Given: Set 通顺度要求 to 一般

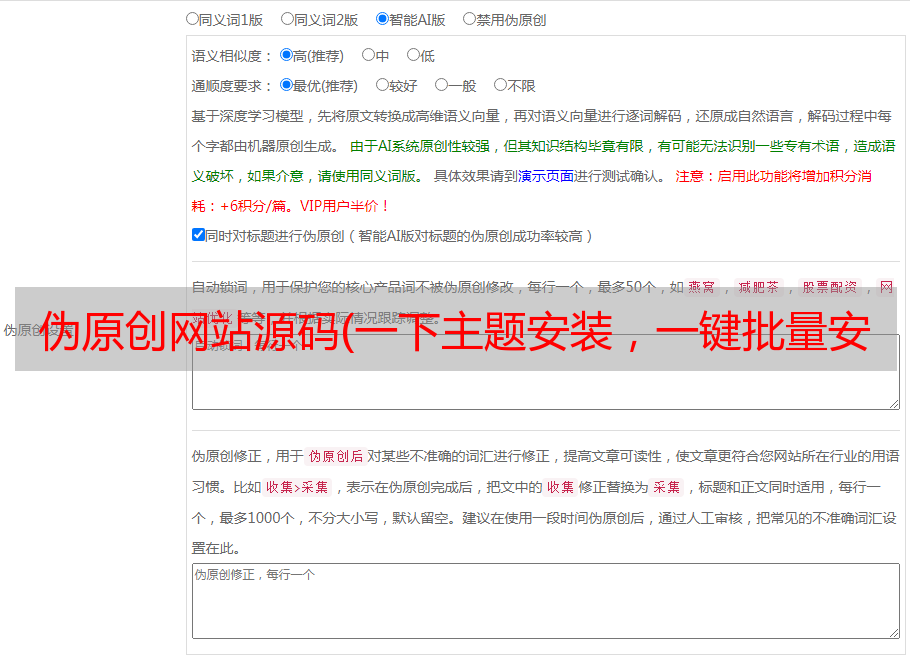Looking at the screenshot, I should pyautogui.click(x=442, y=85).
